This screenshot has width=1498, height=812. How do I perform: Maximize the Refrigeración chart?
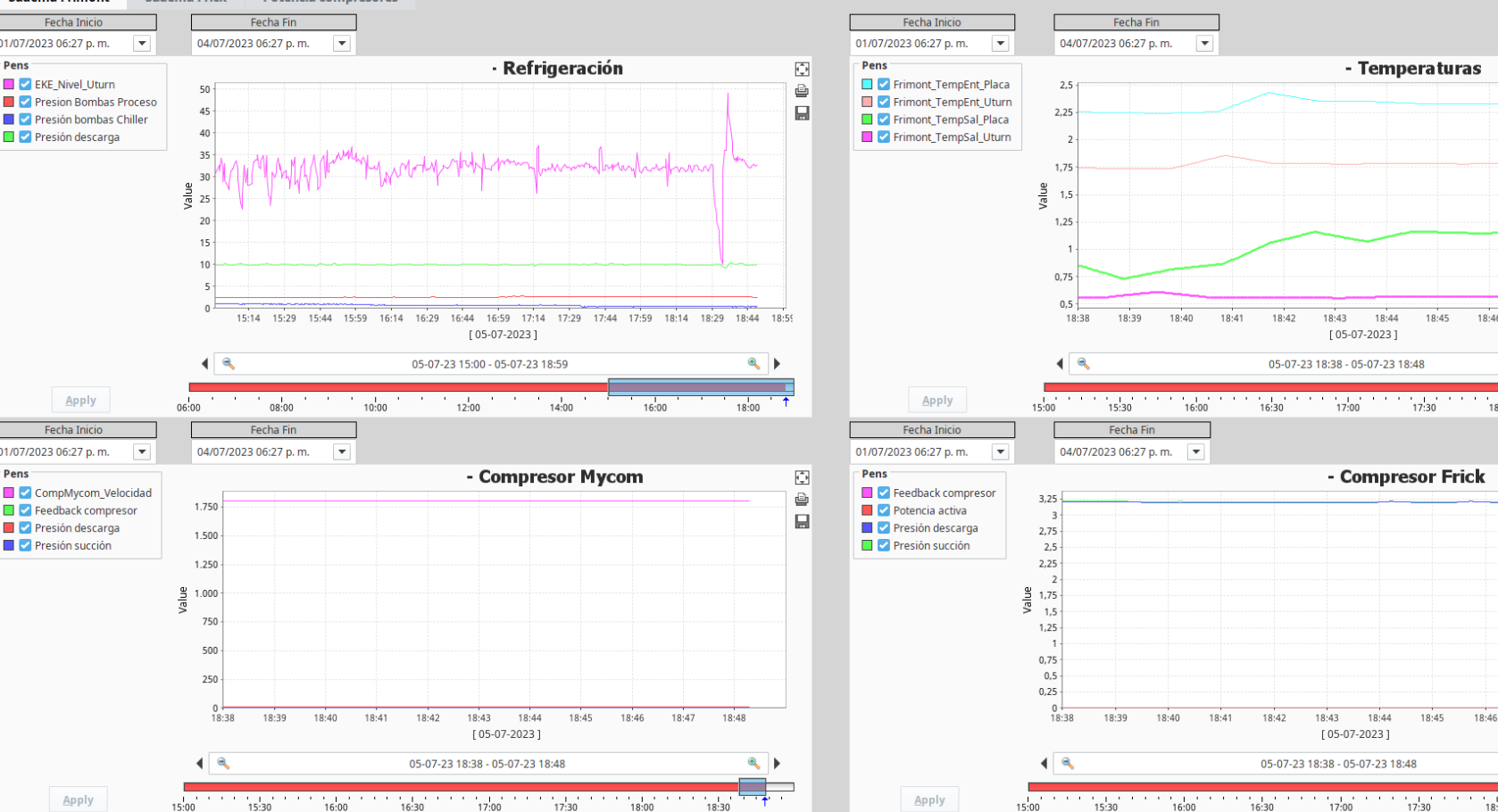coord(802,70)
